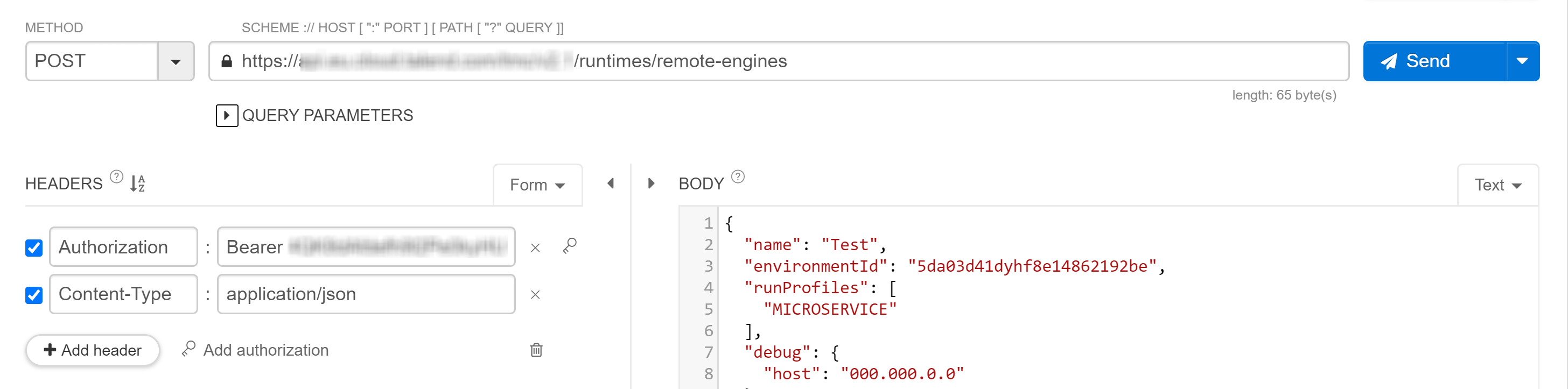1568x389 pixels.
Task: Uncheck the Content-Type header checkbox
Action: 34,295
